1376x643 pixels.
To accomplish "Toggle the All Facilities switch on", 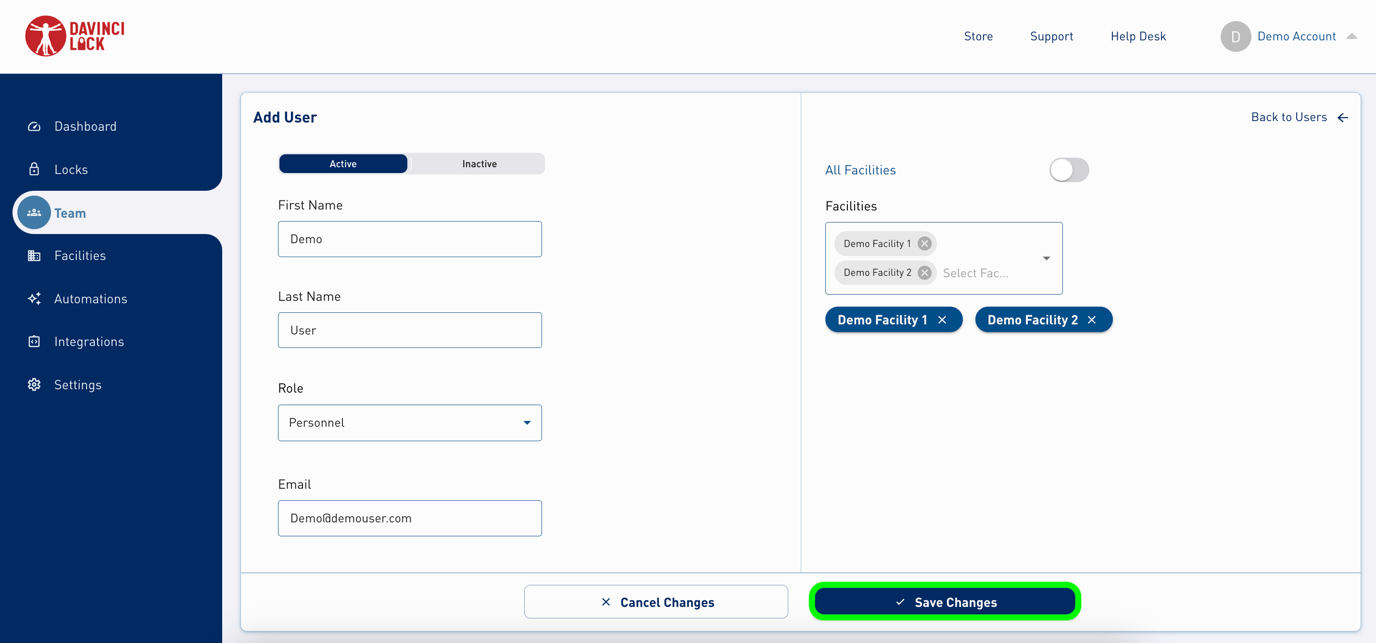I will pyautogui.click(x=1068, y=170).
